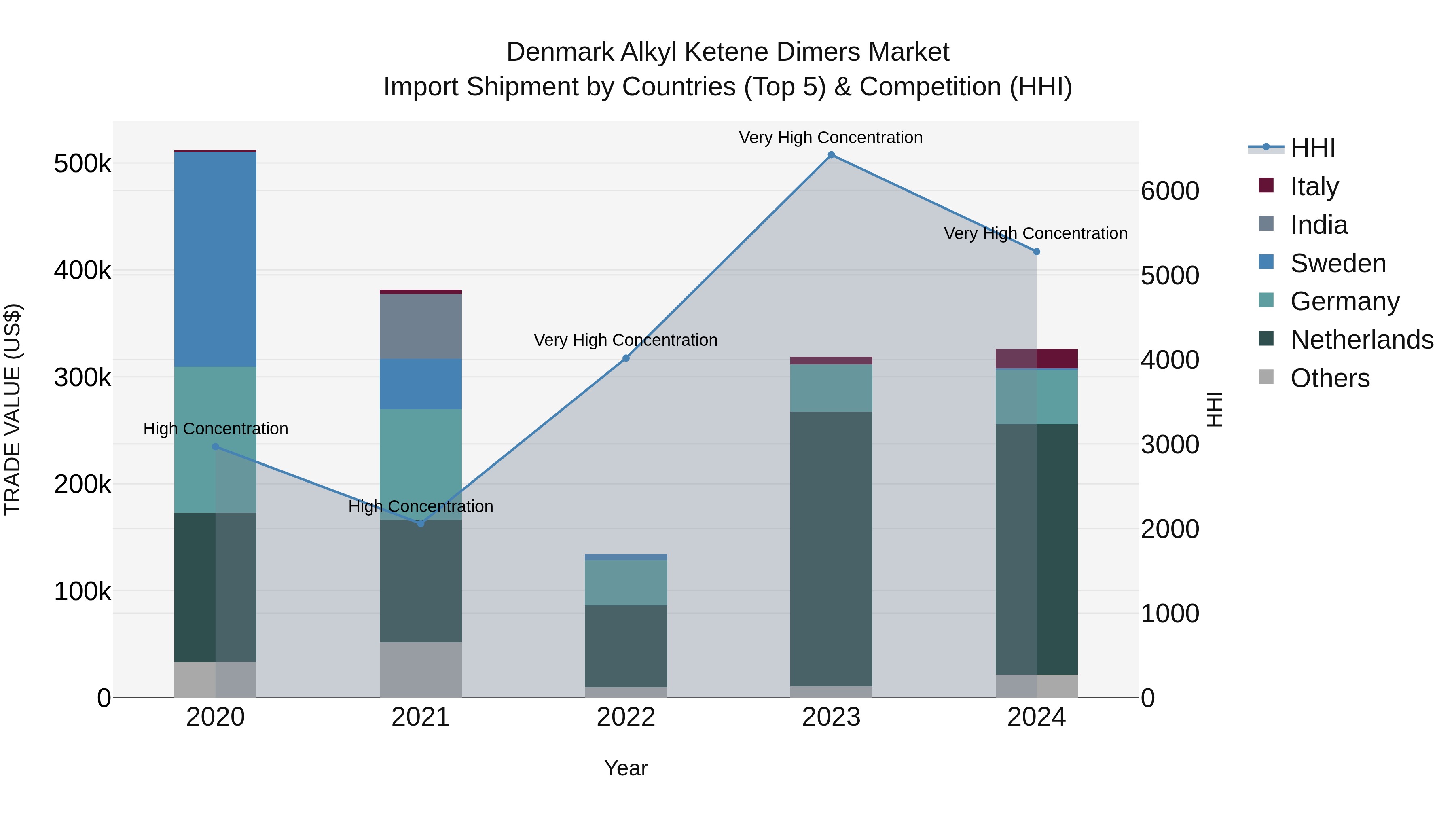Click the 2024 x-axis label
Screen dimensions: 1456x819
click(1037, 717)
